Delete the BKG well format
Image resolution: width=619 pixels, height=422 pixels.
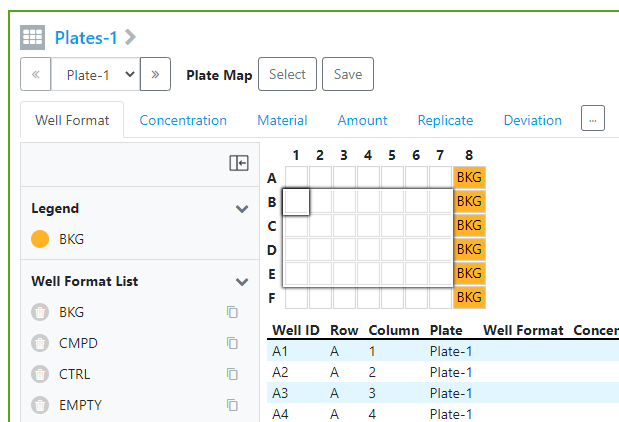[40, 312]
